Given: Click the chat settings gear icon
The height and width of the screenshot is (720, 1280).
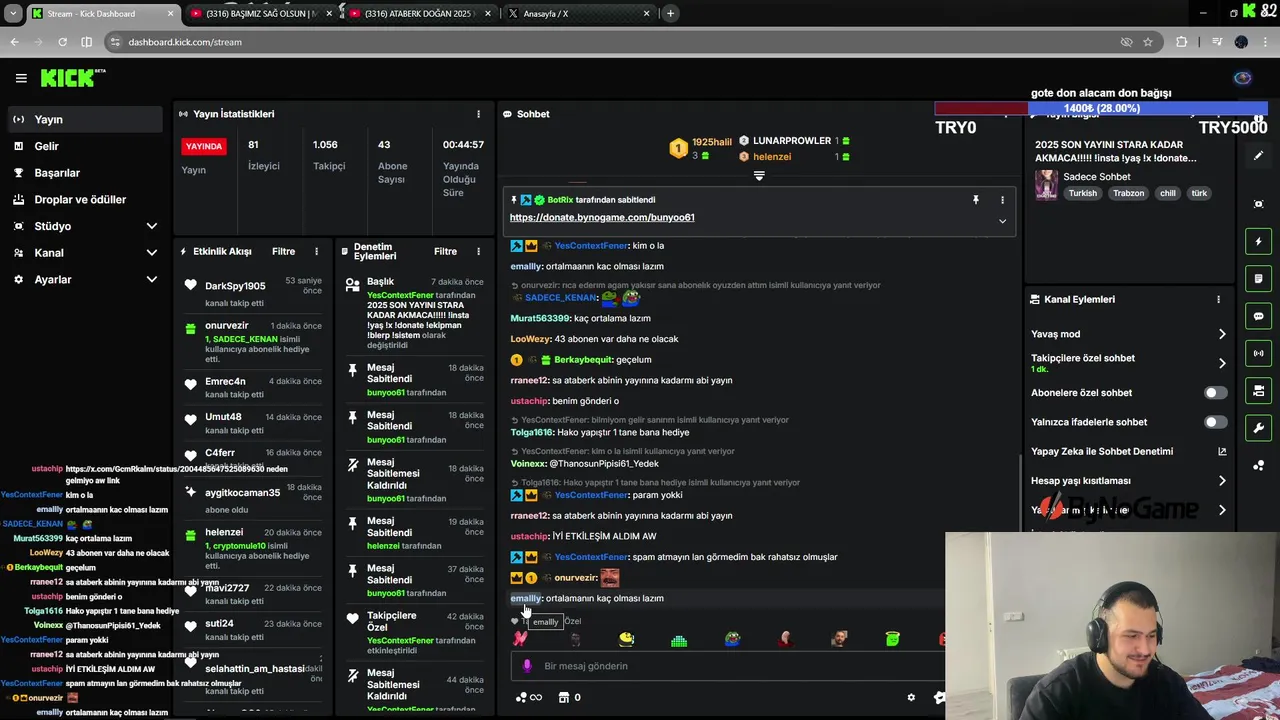Looking at the screenshot, I should pyautogui.click(x=911, y=698).
